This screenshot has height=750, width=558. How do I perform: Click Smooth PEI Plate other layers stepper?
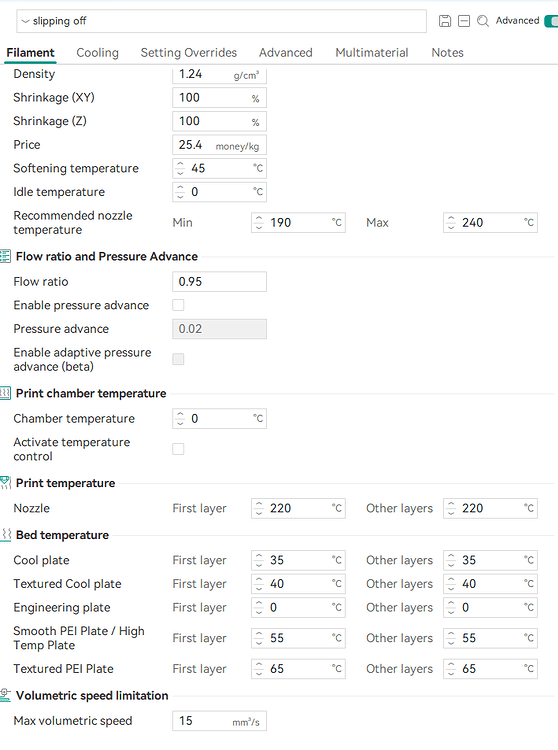click(x=451, y=638)
